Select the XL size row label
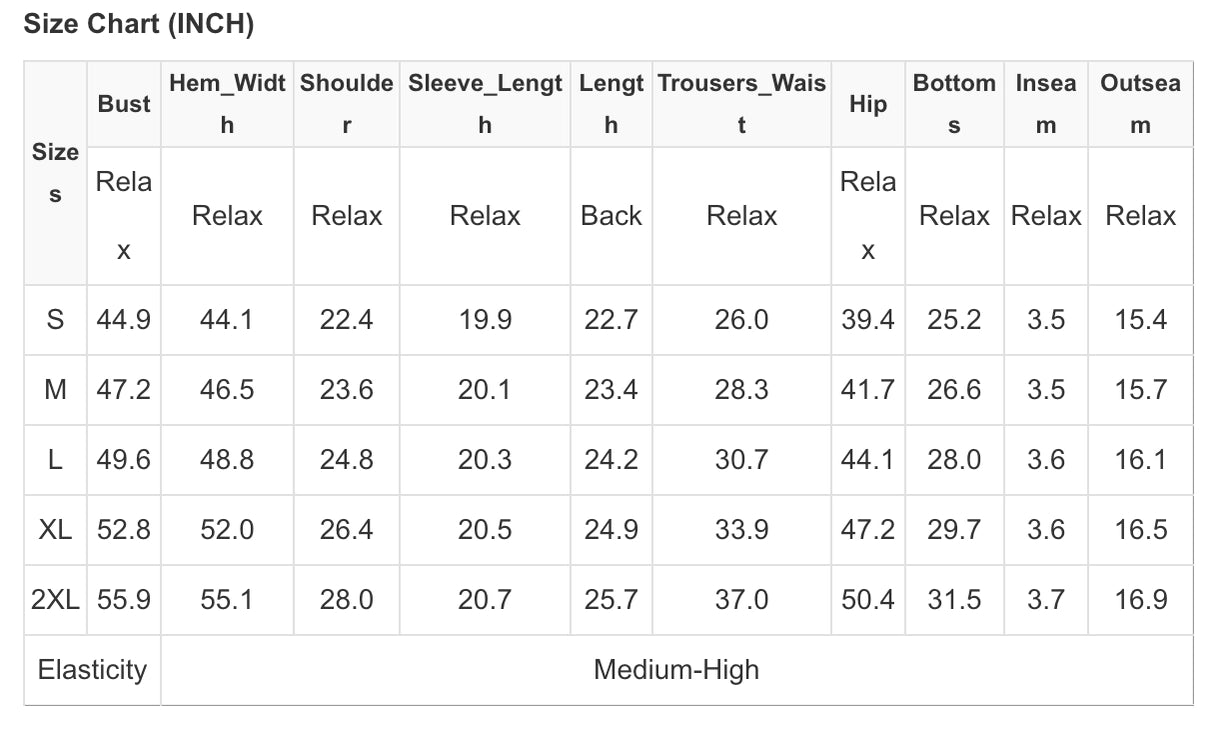Screen dimensions: 1229x734 (55, 530)
